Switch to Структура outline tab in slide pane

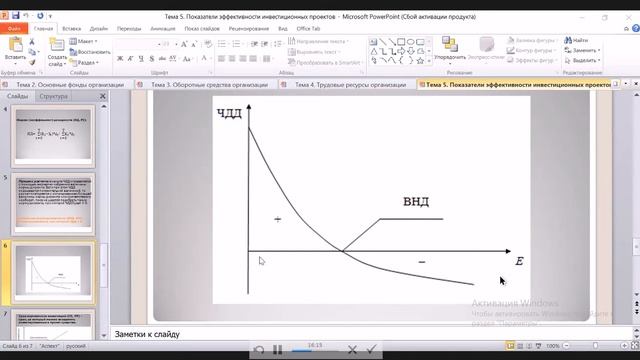(53, 96)
